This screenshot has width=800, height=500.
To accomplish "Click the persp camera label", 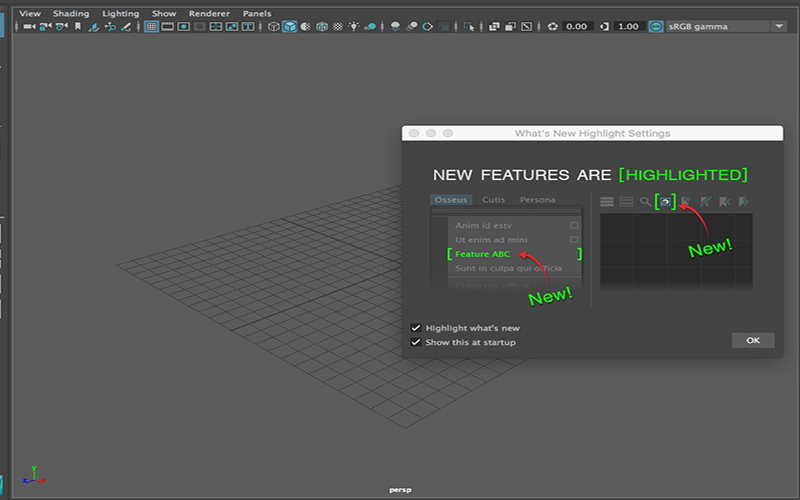I will [x=400, y=490].
